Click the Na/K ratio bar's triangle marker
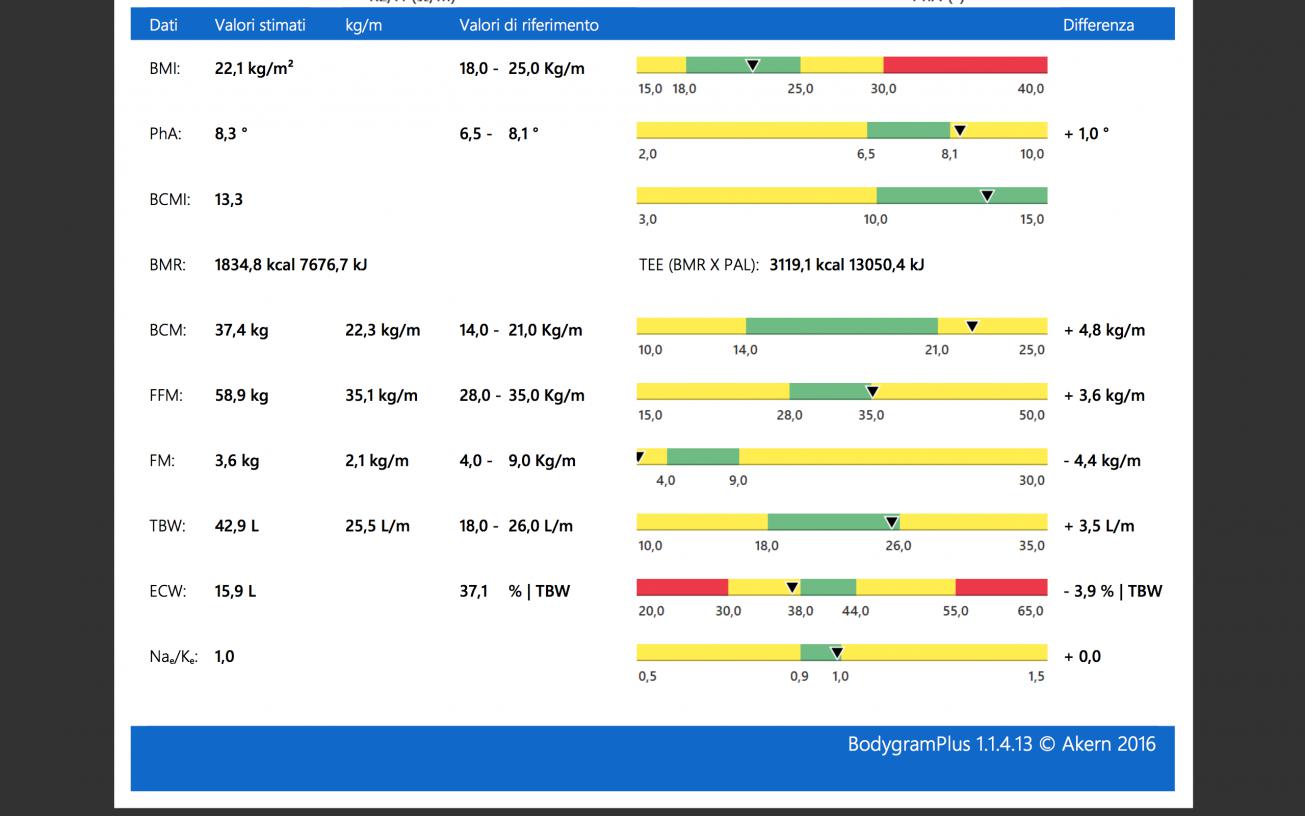Viewport: 1305px width, 816px height. click(x=837, y=653)
